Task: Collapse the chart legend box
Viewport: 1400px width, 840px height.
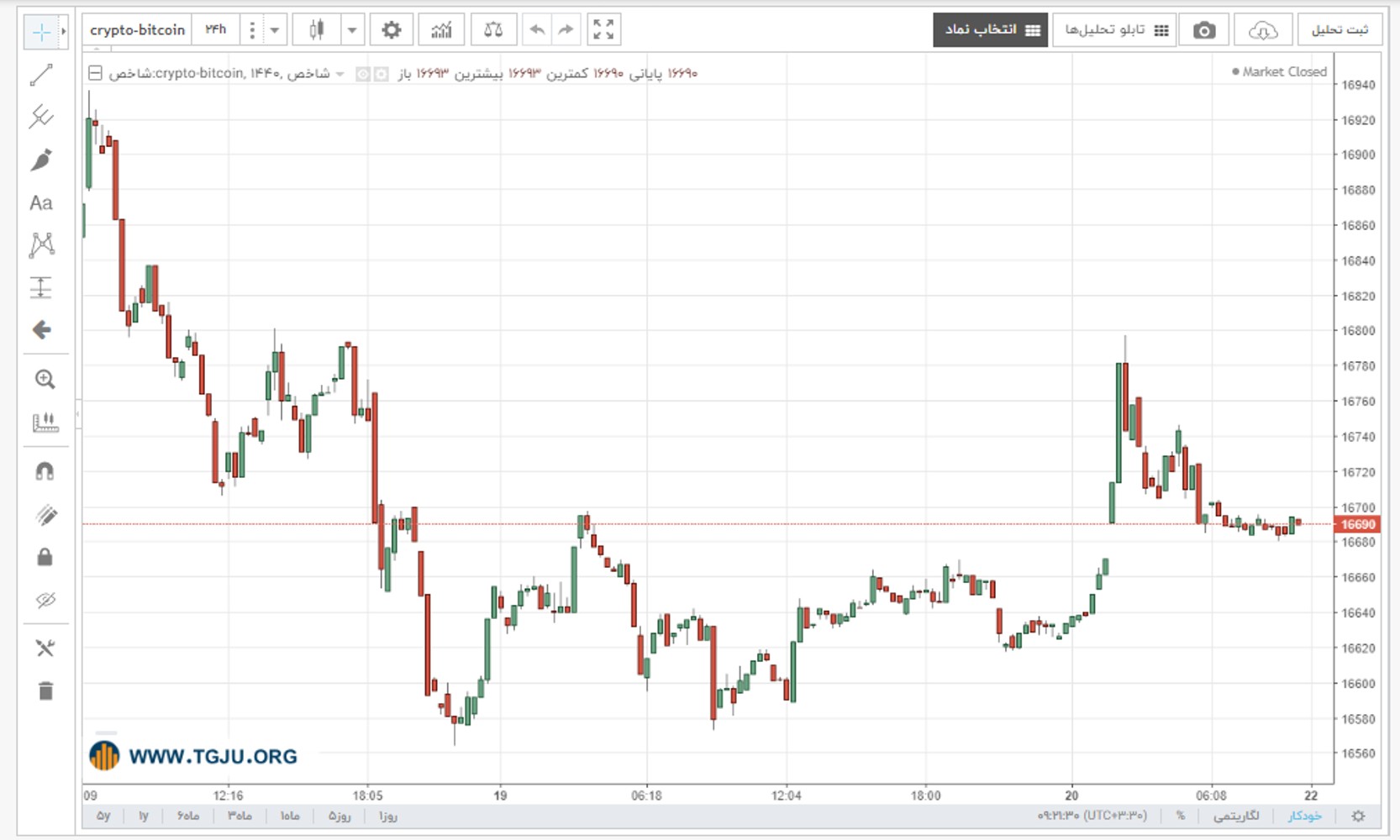Action: point(96,73)
